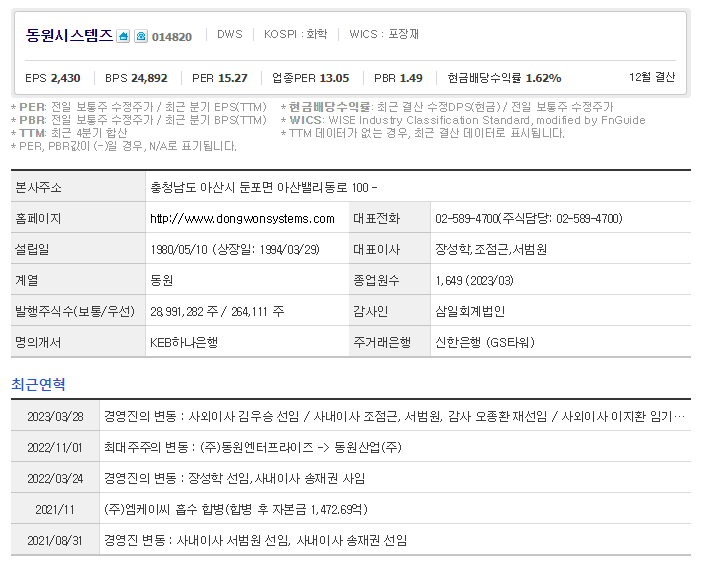
Task: Click the company name 동원시스템즈
Action: 69,35
